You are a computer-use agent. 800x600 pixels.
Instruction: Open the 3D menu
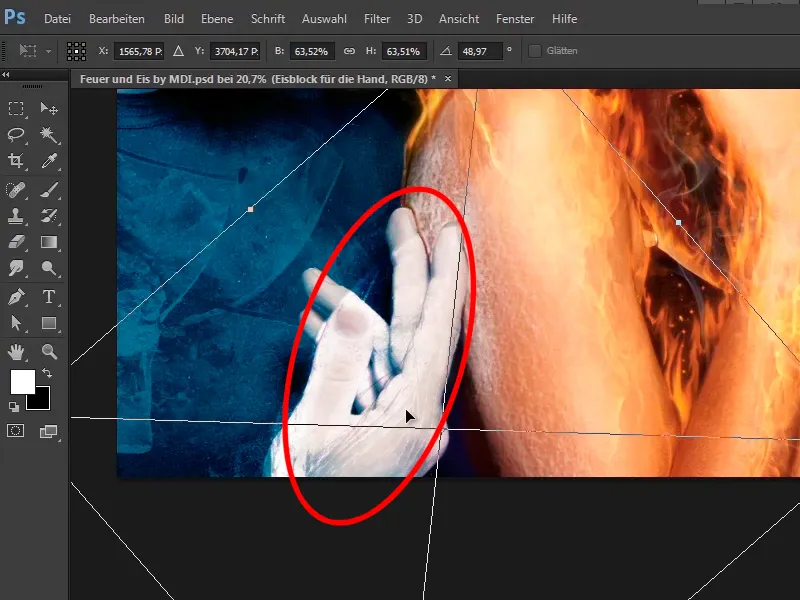[x=414, y=19]
